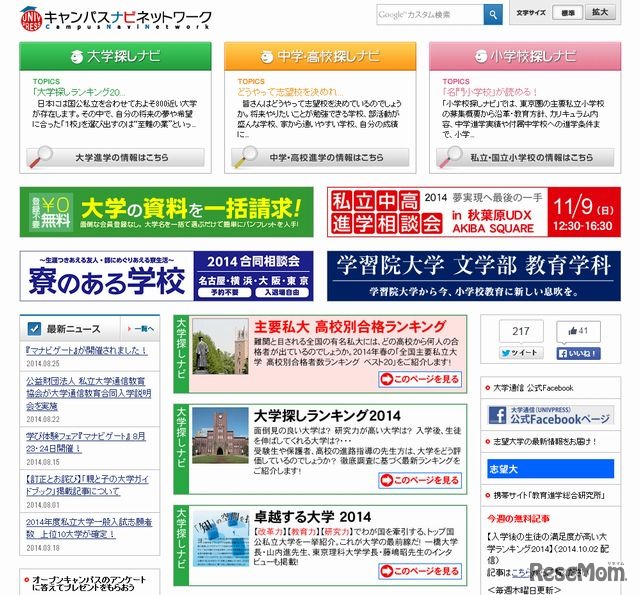Open the 公式Facebookページ banner
Screen dimensions: 640x595
click(551, 415)
